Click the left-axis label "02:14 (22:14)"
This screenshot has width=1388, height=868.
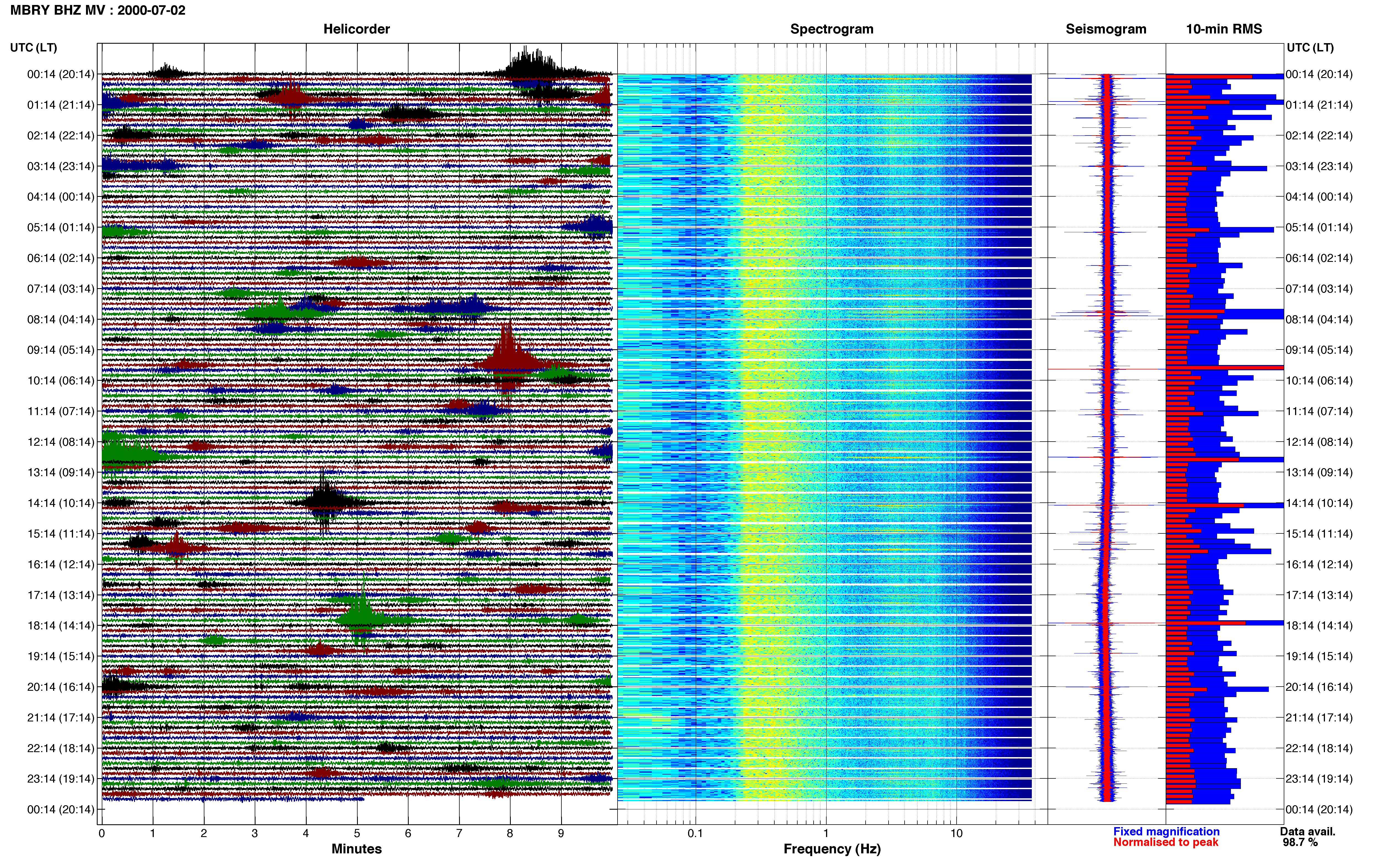point(61,135)
